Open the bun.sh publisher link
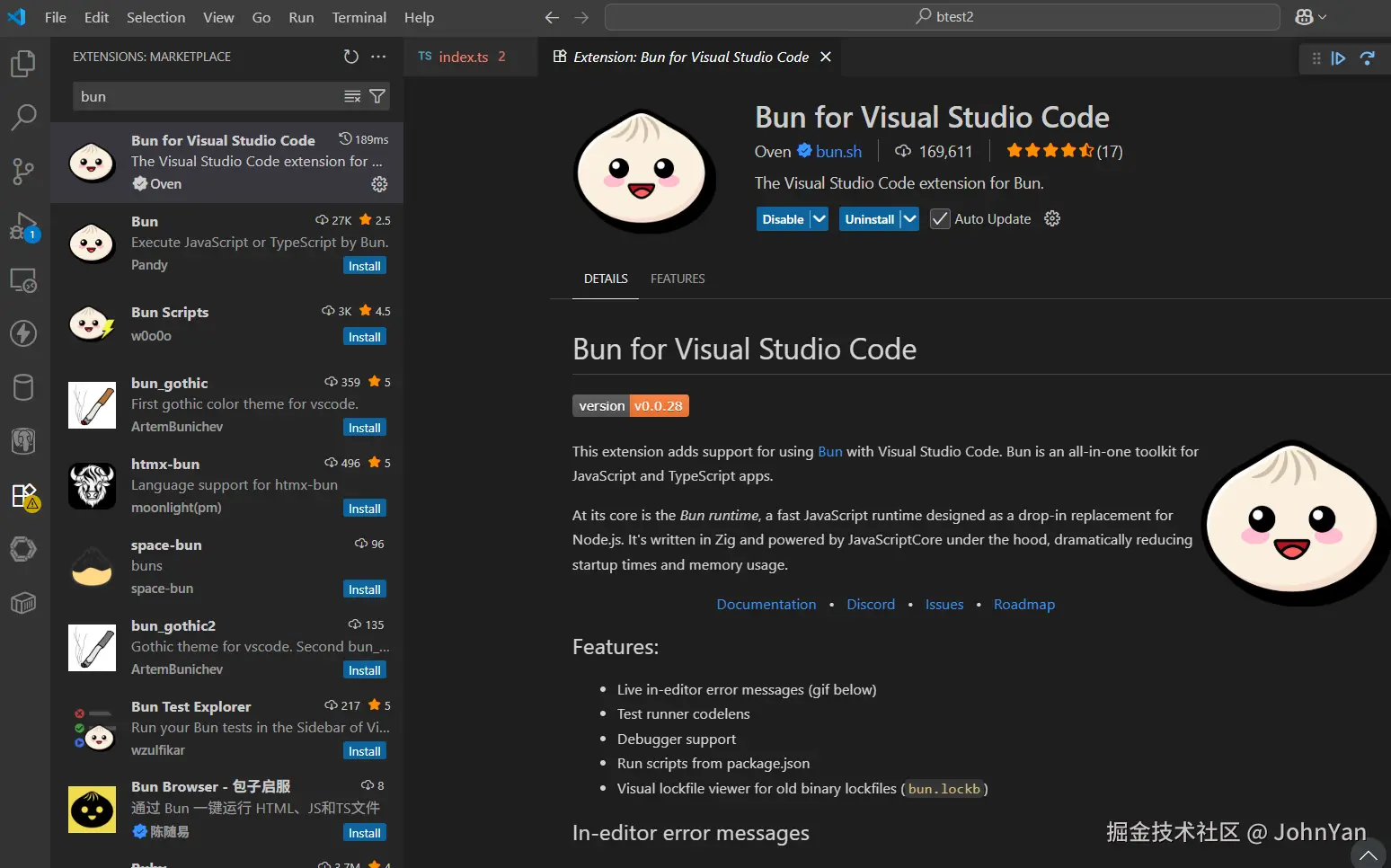The height and width of the screenshot is (868, 1391). [x=838, y=151]
